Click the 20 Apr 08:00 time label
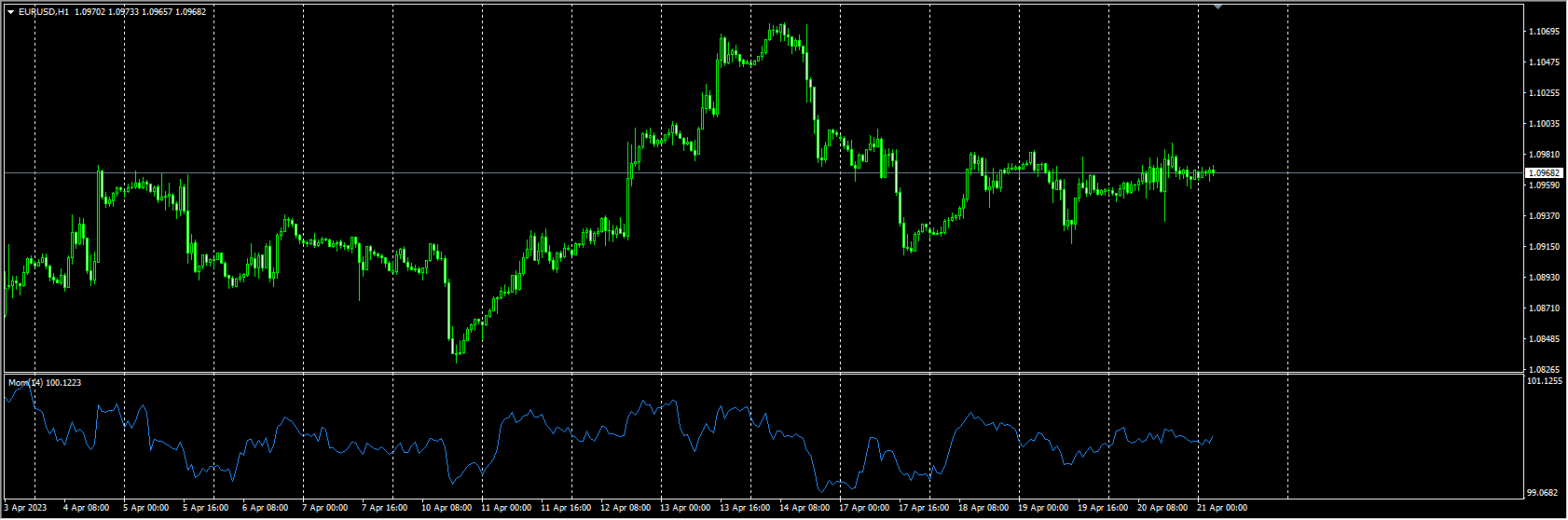Viewport: 1568px width, 520px height. pos(1162,508)
